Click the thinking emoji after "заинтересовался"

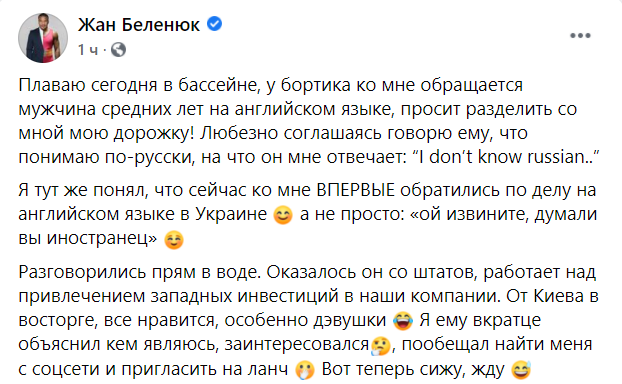coord(380,345)
